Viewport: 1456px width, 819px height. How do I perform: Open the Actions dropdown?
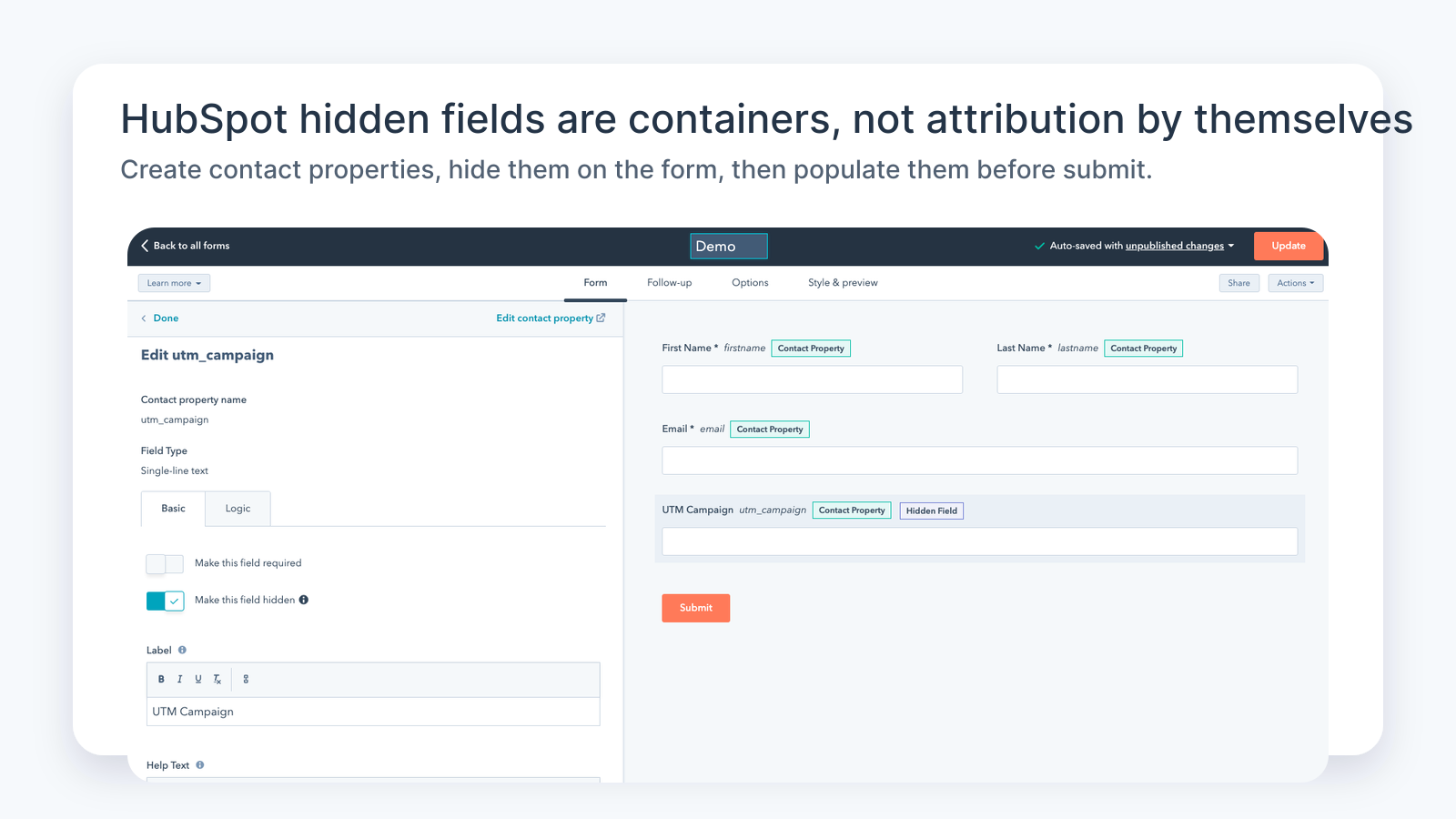point(1296,283)
